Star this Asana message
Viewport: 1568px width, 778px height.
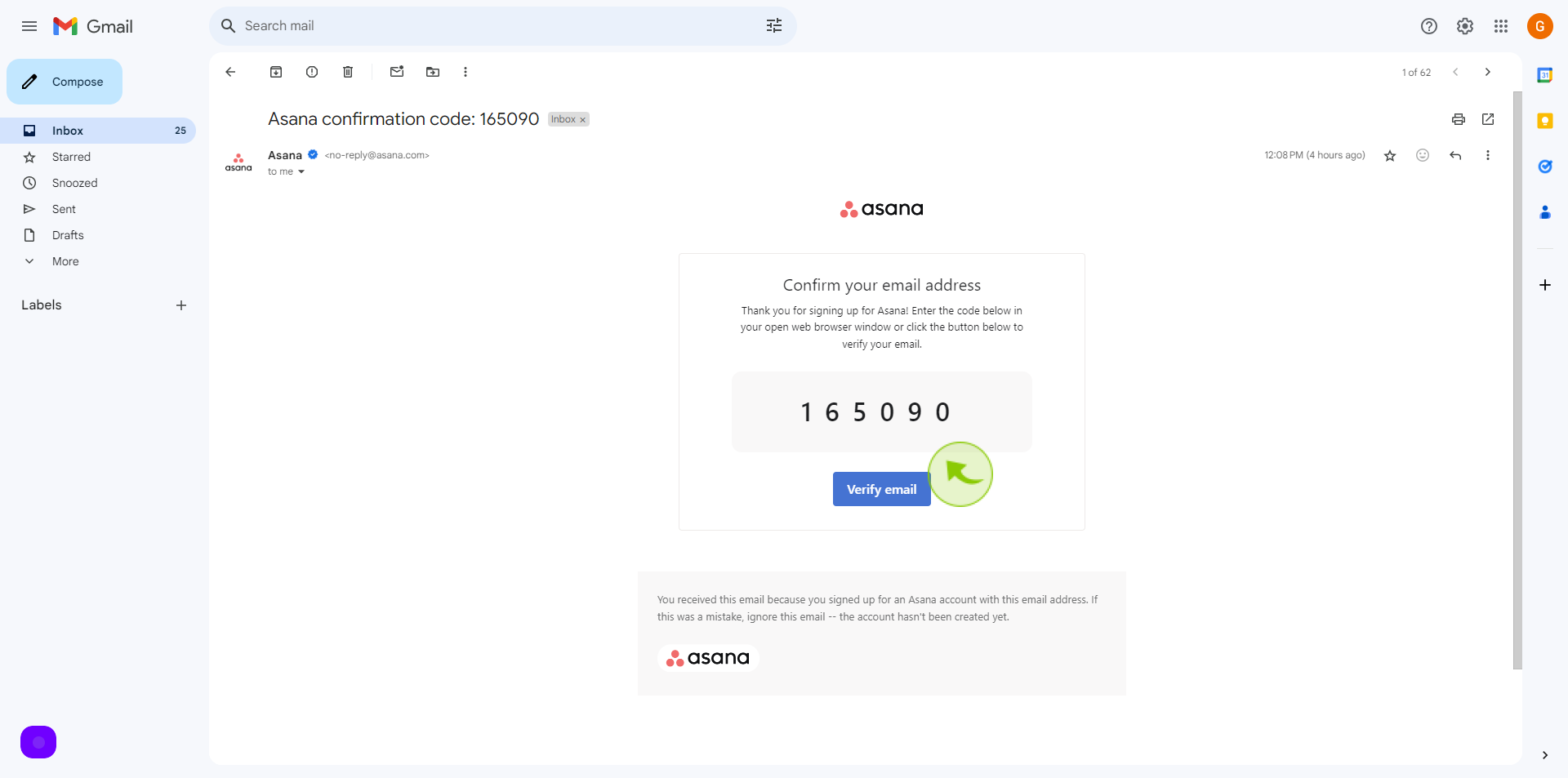tap(1390, 155)
